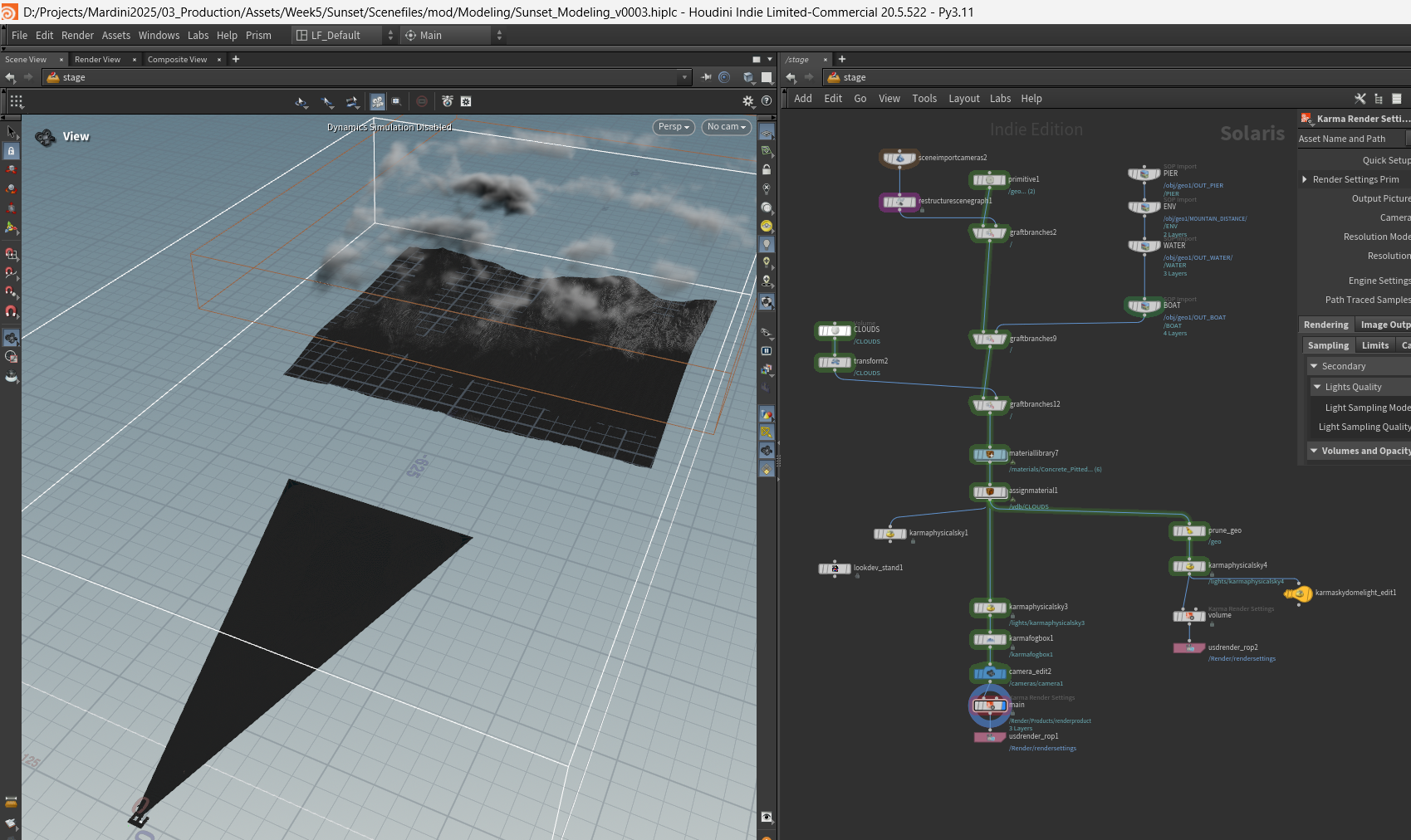Select the karmaphysicalsky1 node
This screenshot has height=840, width=1411.
(890, 534)
